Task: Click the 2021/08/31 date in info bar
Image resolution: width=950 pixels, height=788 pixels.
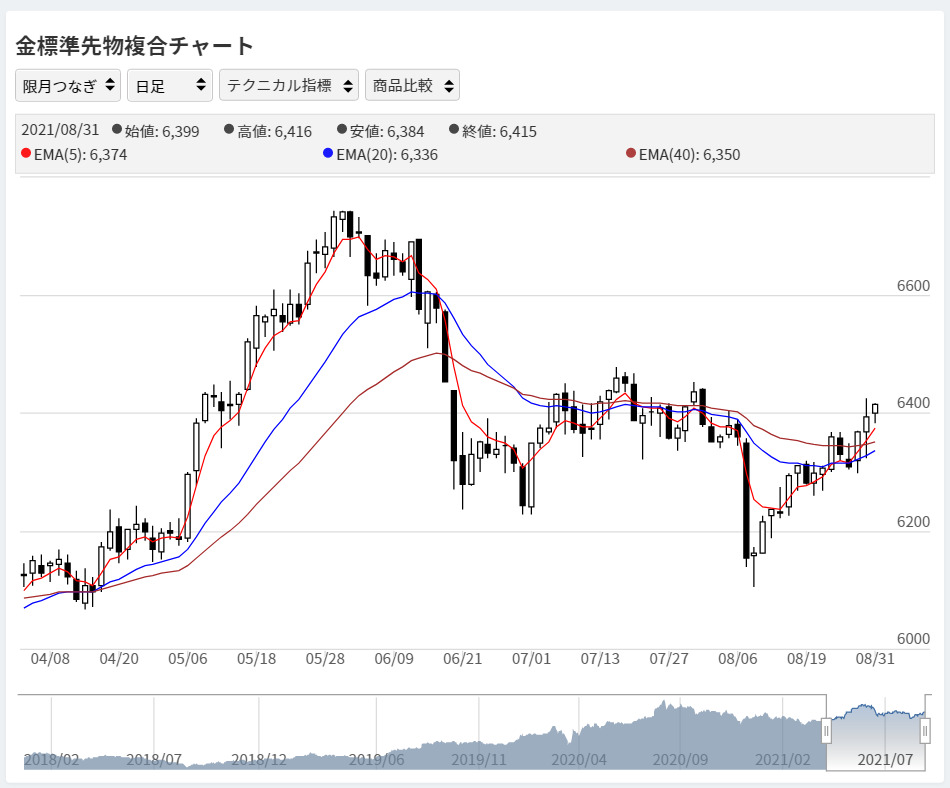Action: (x=58, y=130)
